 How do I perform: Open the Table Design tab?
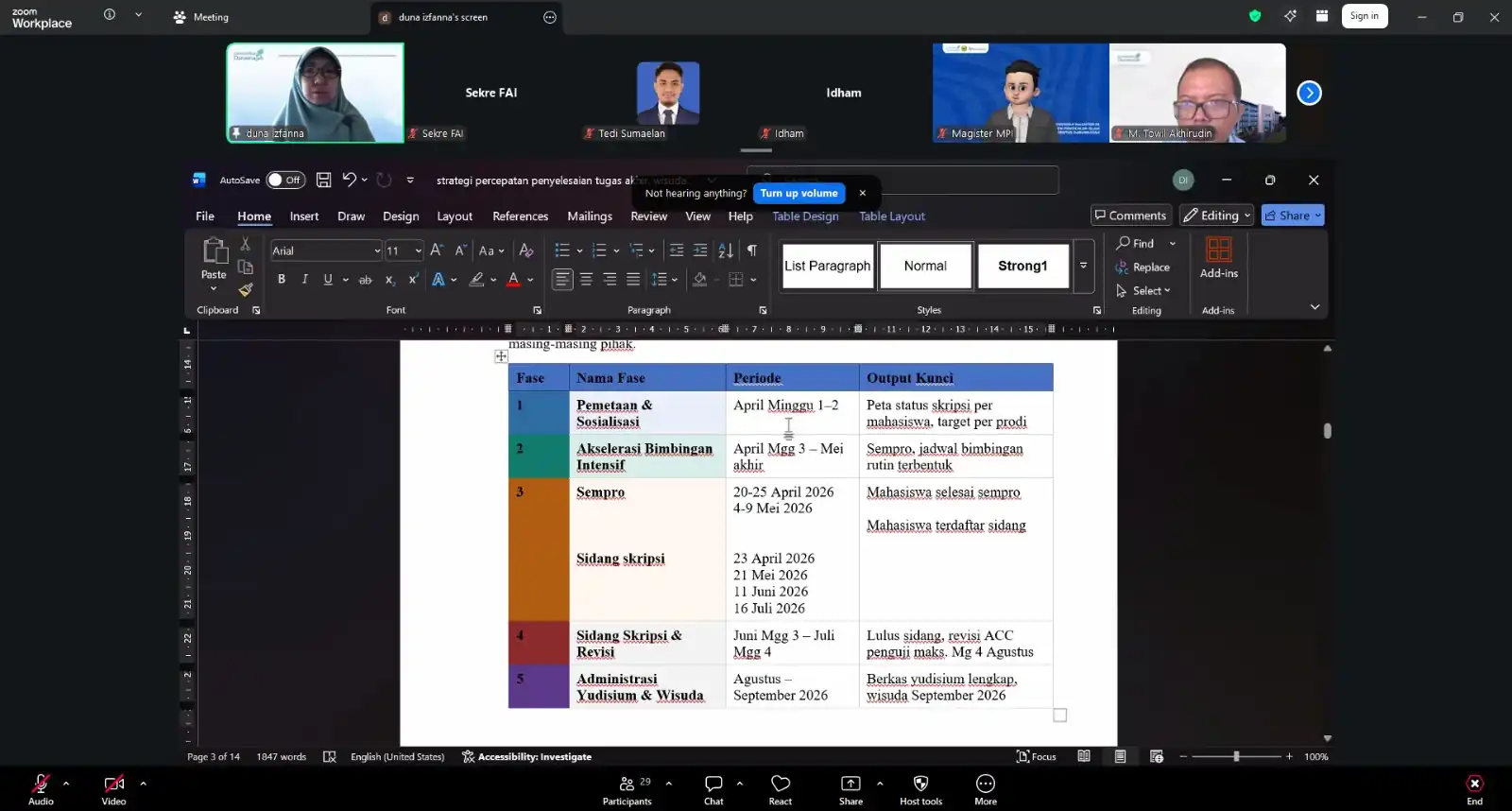pos(805,216)
